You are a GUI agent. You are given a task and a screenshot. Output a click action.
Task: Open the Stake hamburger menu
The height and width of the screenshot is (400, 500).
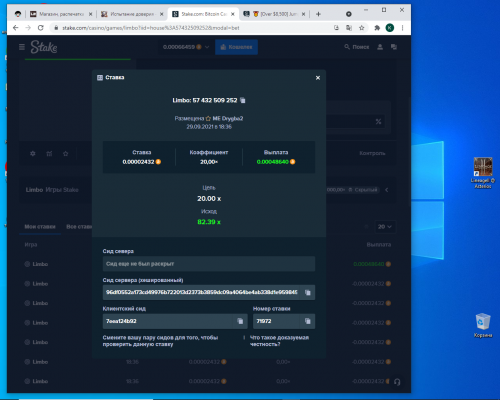(22, 47)
